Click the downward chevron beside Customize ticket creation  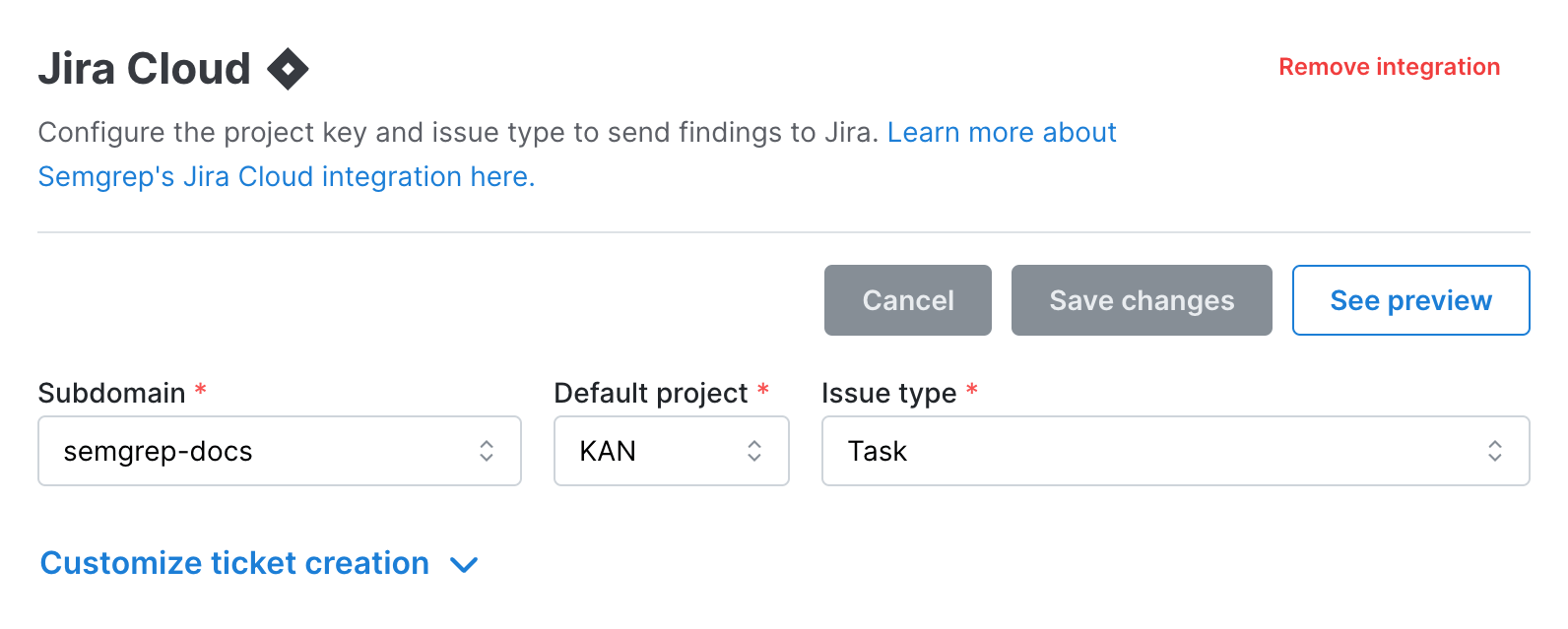click(465, 565)
